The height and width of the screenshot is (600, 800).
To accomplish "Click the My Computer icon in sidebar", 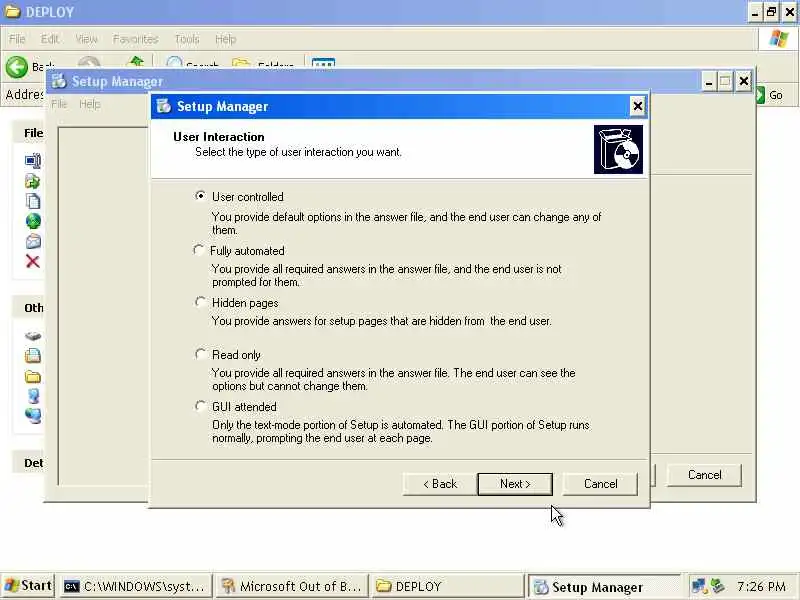I will point(33,396).
